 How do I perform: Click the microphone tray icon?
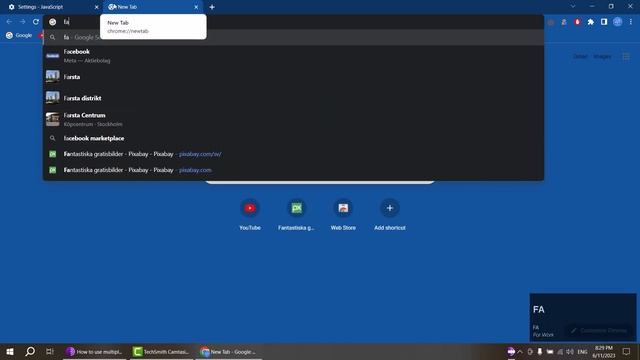point(540,351)
